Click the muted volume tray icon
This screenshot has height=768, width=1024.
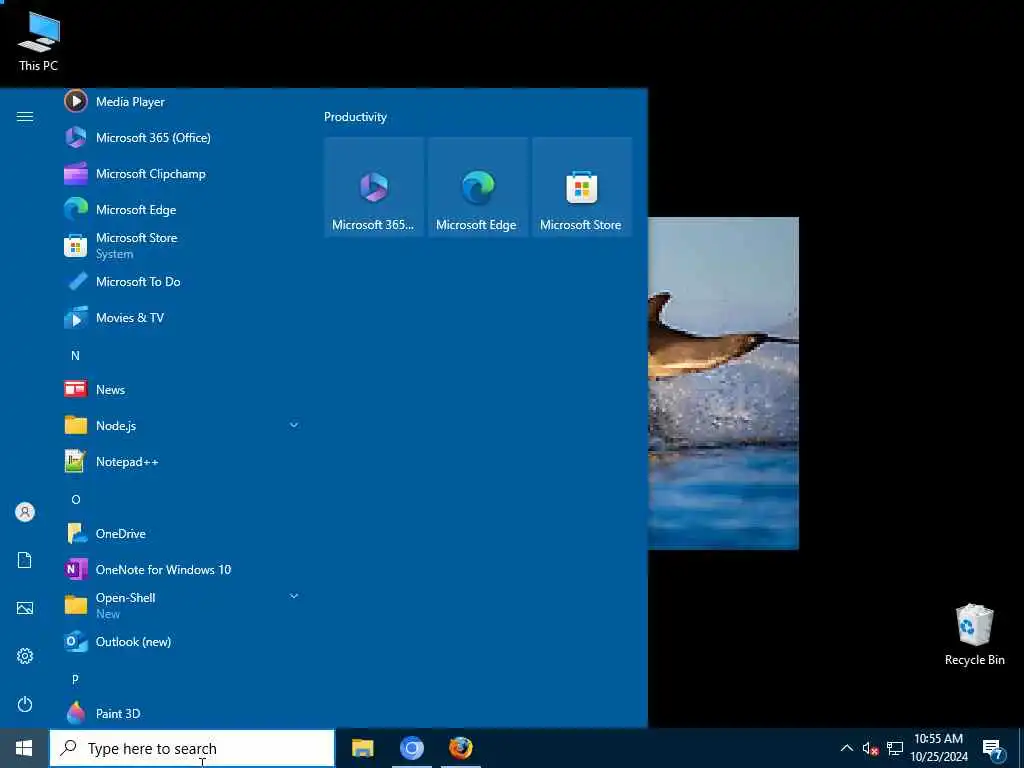(x=870, y=748)
